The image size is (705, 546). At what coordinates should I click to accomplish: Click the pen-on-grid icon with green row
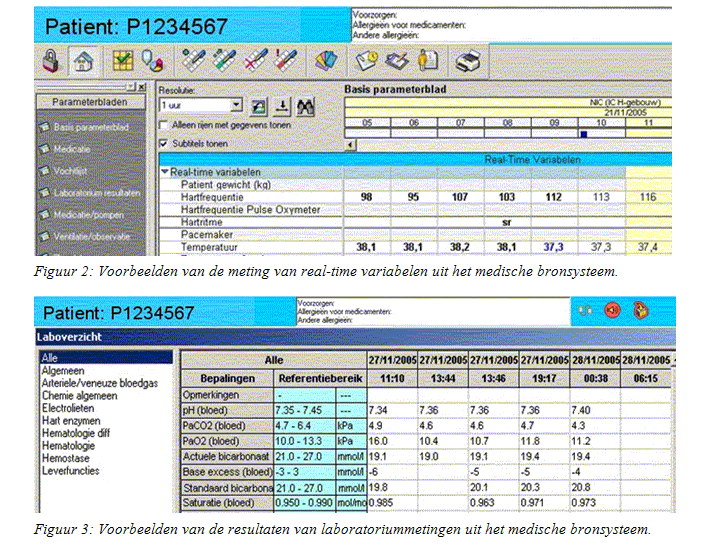[x=224, y=60]
